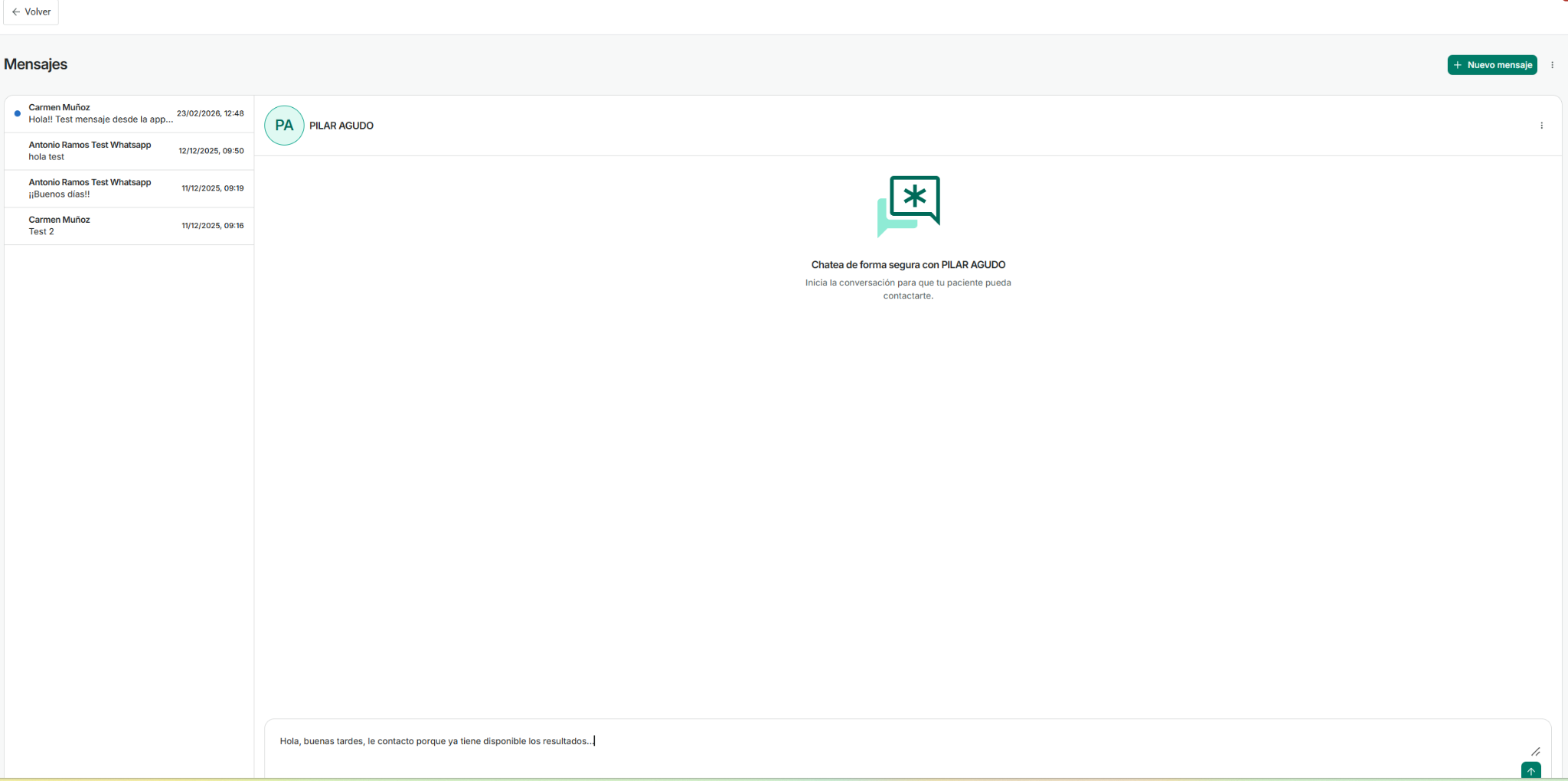
Task: Focus the message text input field
Action: [x=842, y=741]
